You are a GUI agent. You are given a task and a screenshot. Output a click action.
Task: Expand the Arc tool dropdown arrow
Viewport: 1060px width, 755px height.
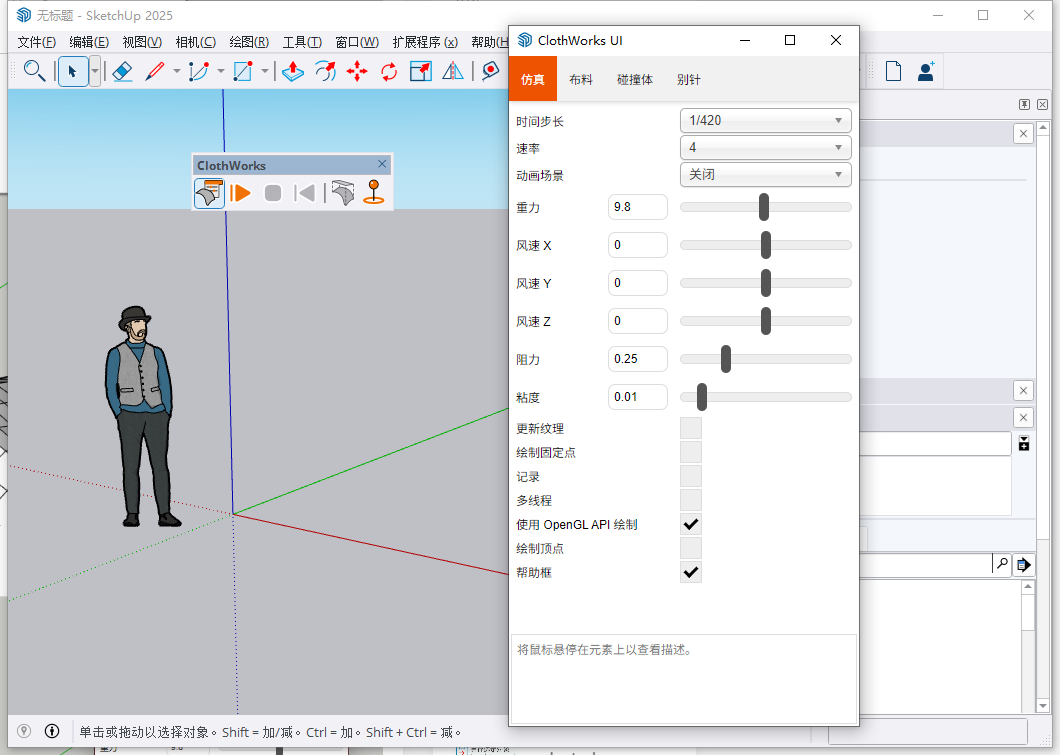[x=220, y=71]
